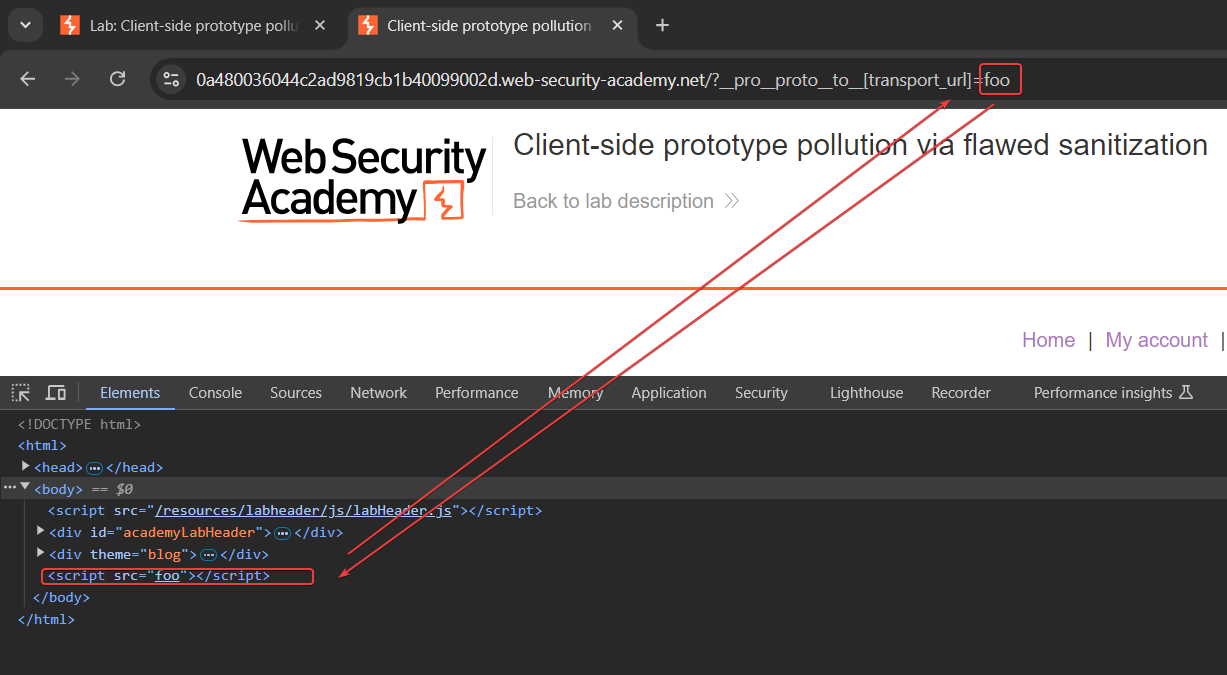Open a new browser tab

tap(662, 26)
